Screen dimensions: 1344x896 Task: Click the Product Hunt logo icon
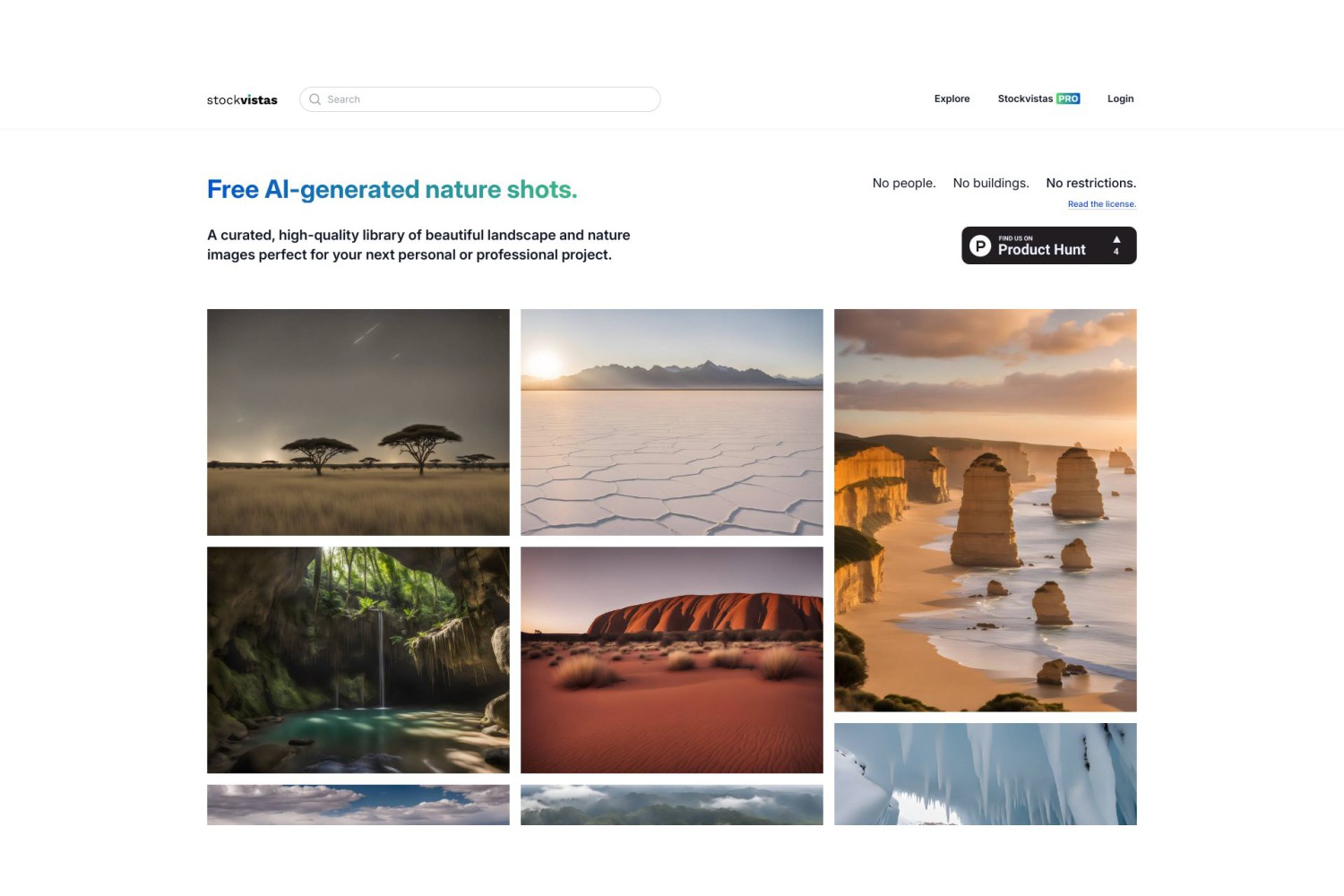point(980,246)
